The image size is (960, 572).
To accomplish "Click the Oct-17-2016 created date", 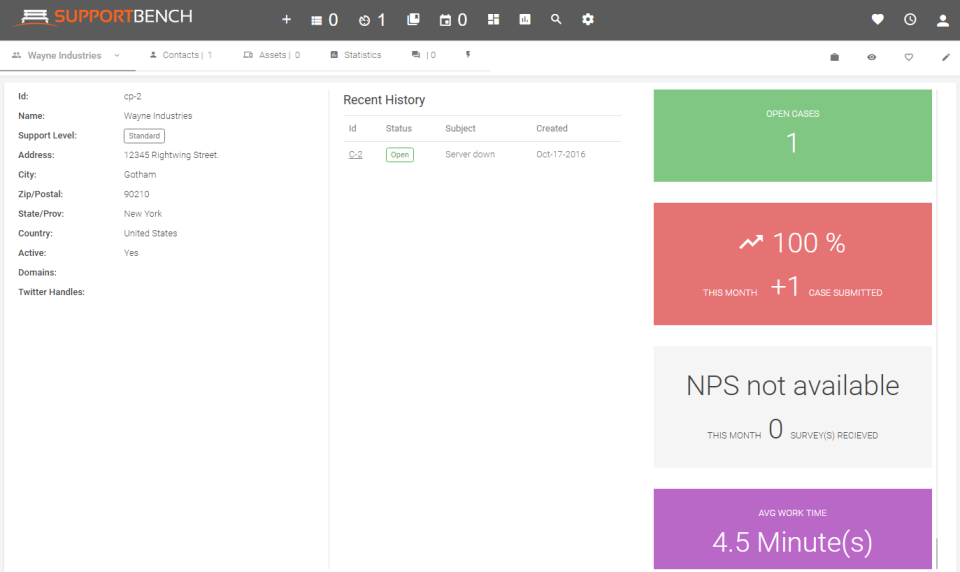I will (x=561, y=154).
